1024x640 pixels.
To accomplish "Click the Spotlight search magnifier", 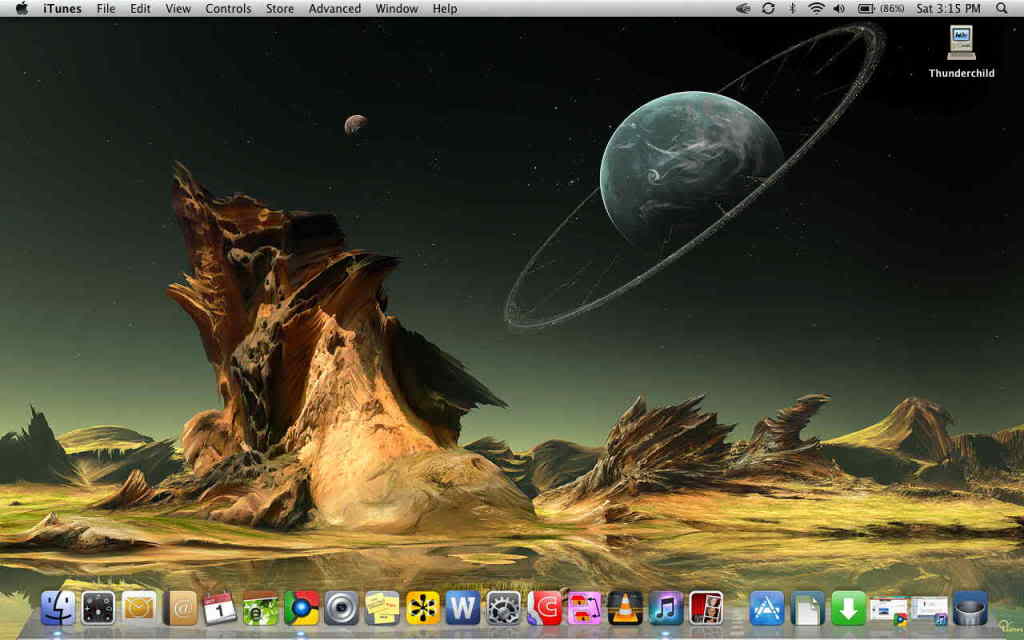I will point(1002,9).
